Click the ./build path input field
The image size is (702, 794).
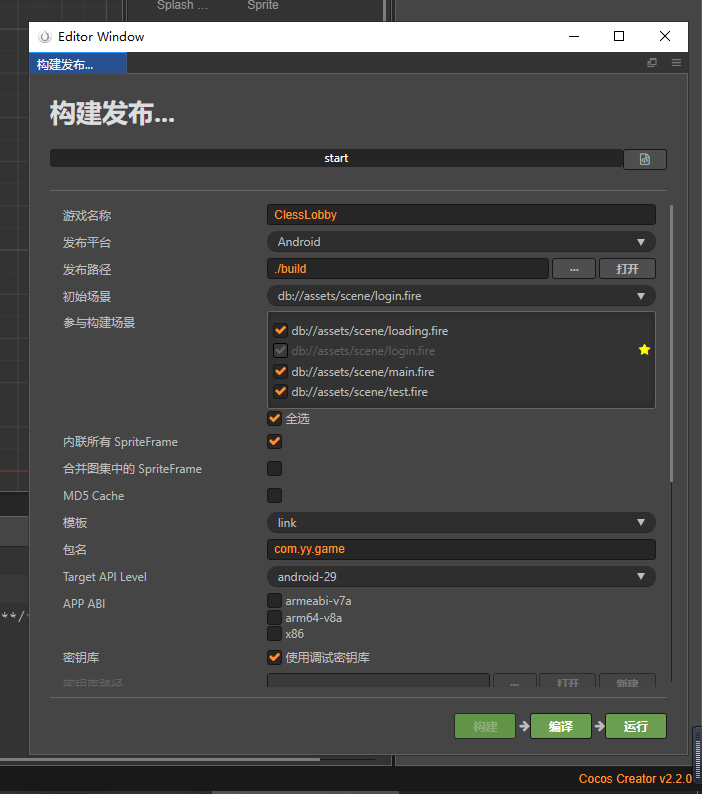click(408, 269)
